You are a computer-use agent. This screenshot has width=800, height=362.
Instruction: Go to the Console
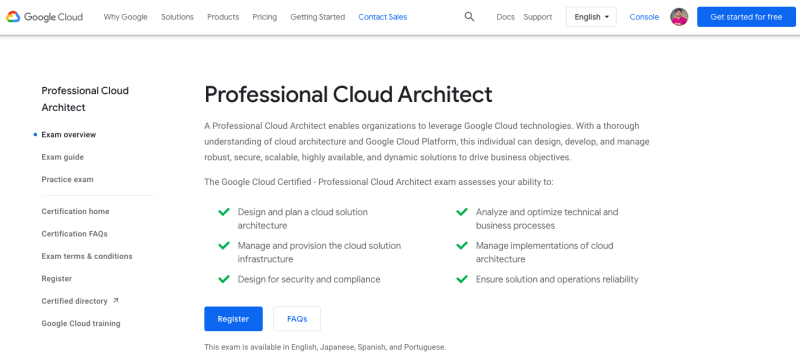click(x=644, y=17)
